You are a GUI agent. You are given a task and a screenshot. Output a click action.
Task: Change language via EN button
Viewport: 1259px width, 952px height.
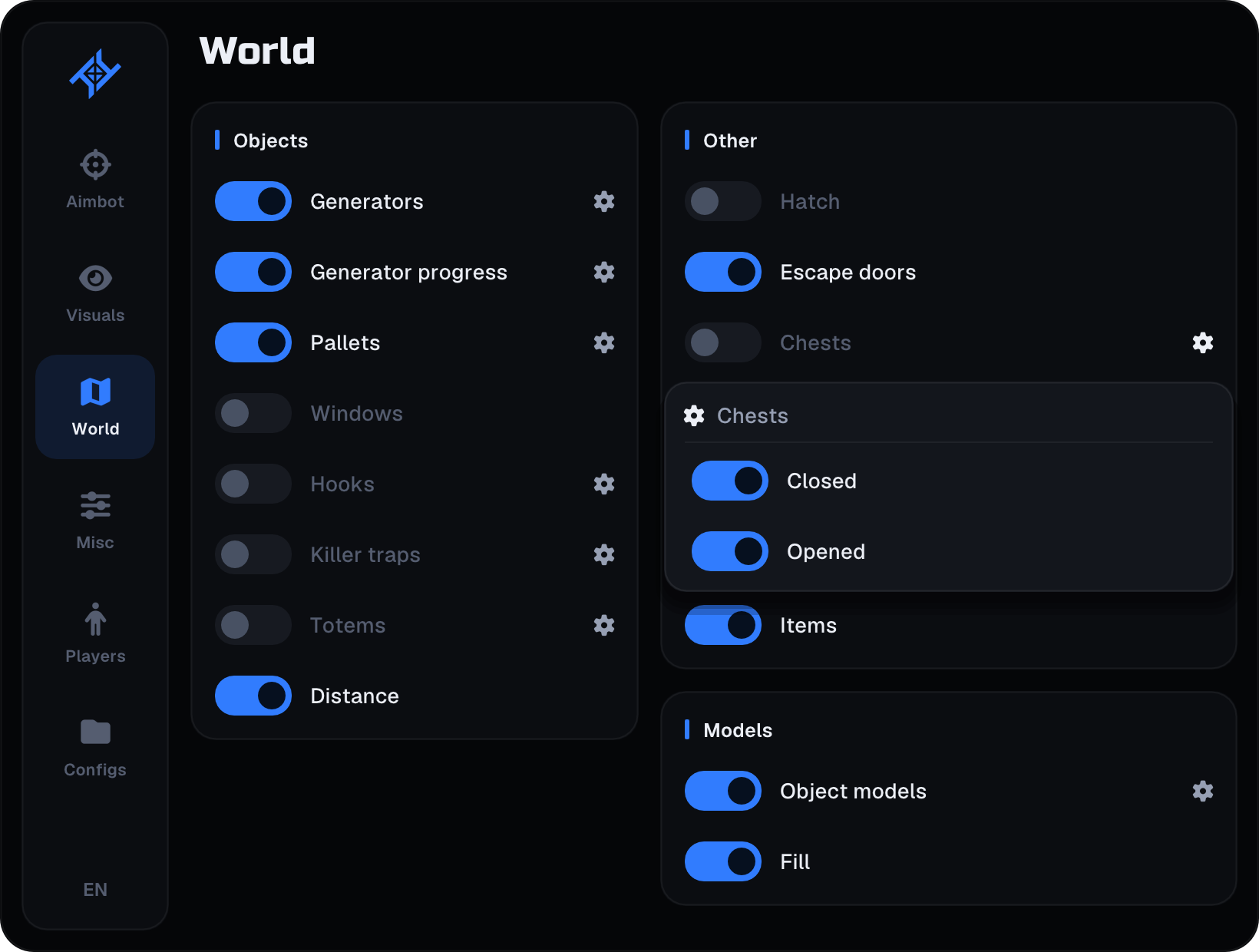tap(95, 889)
